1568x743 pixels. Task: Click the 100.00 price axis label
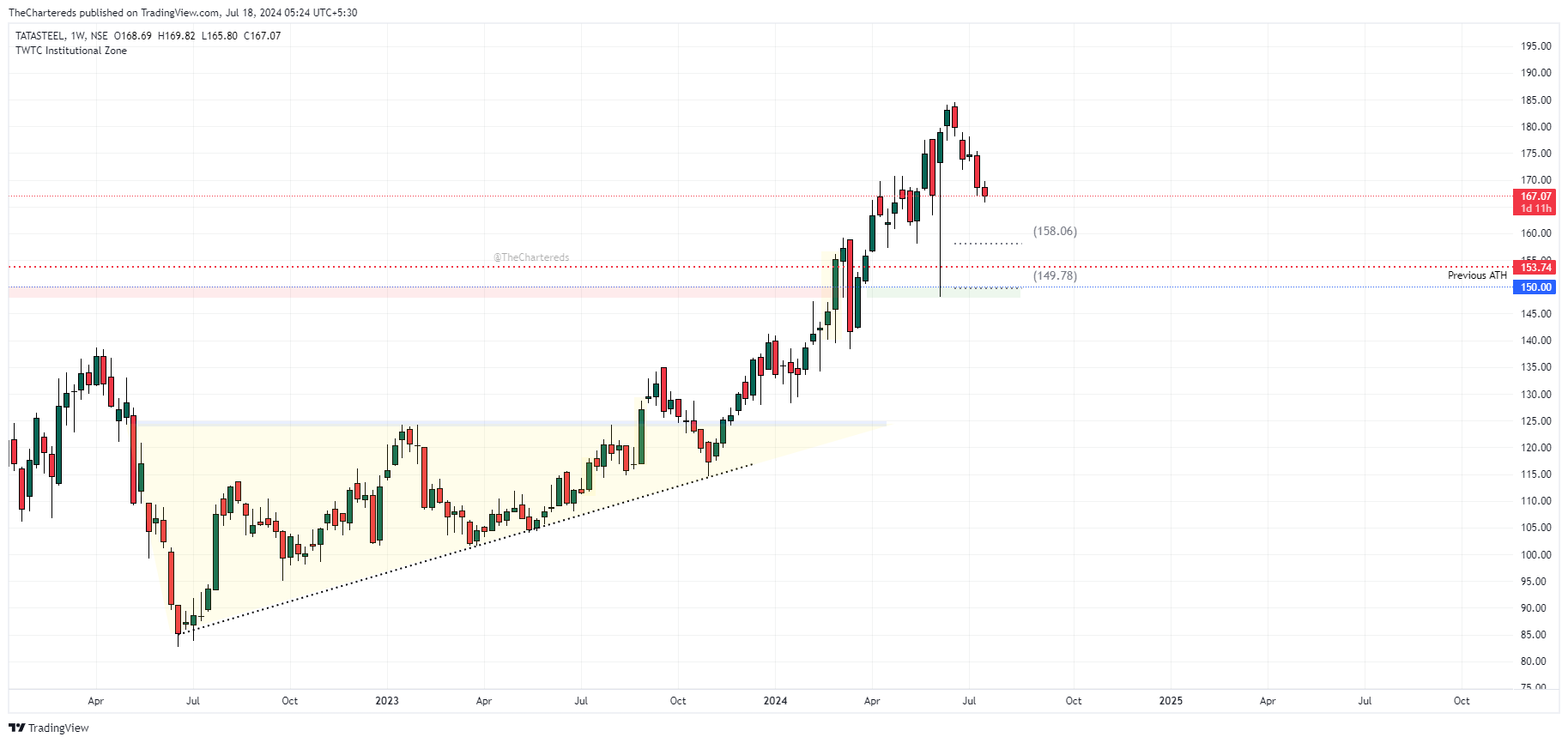(1536, 555)
